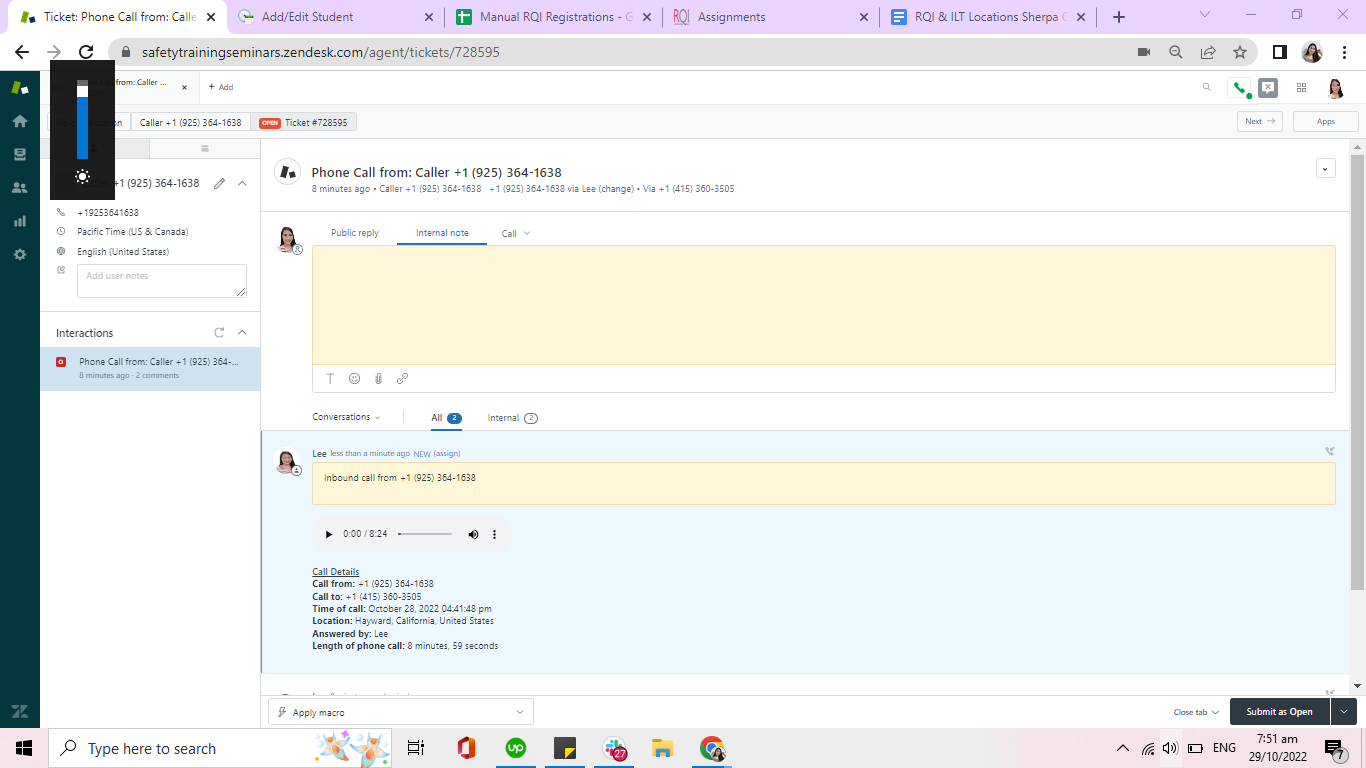
Task: Click the Next ticket button
Action: pyautogui.click(x=1260, y=121)
